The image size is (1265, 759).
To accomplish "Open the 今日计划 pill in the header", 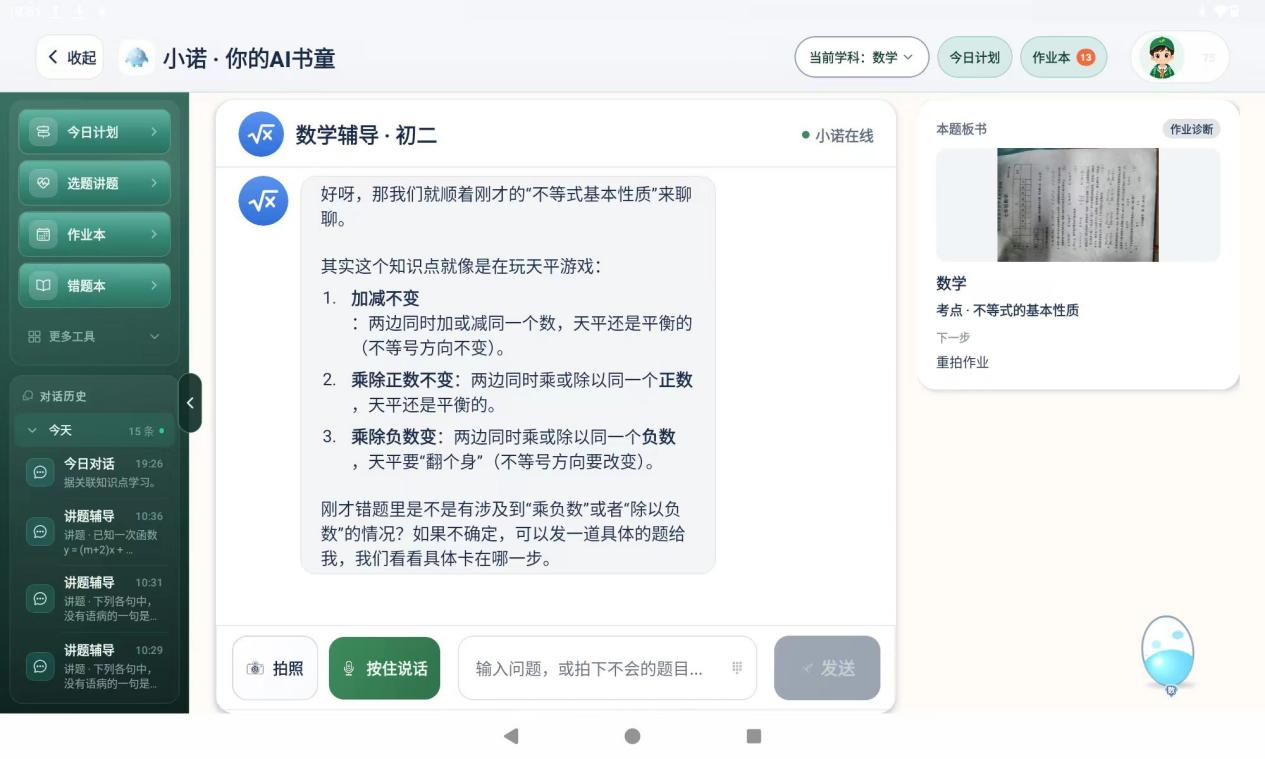I will (x=974, y=57).
